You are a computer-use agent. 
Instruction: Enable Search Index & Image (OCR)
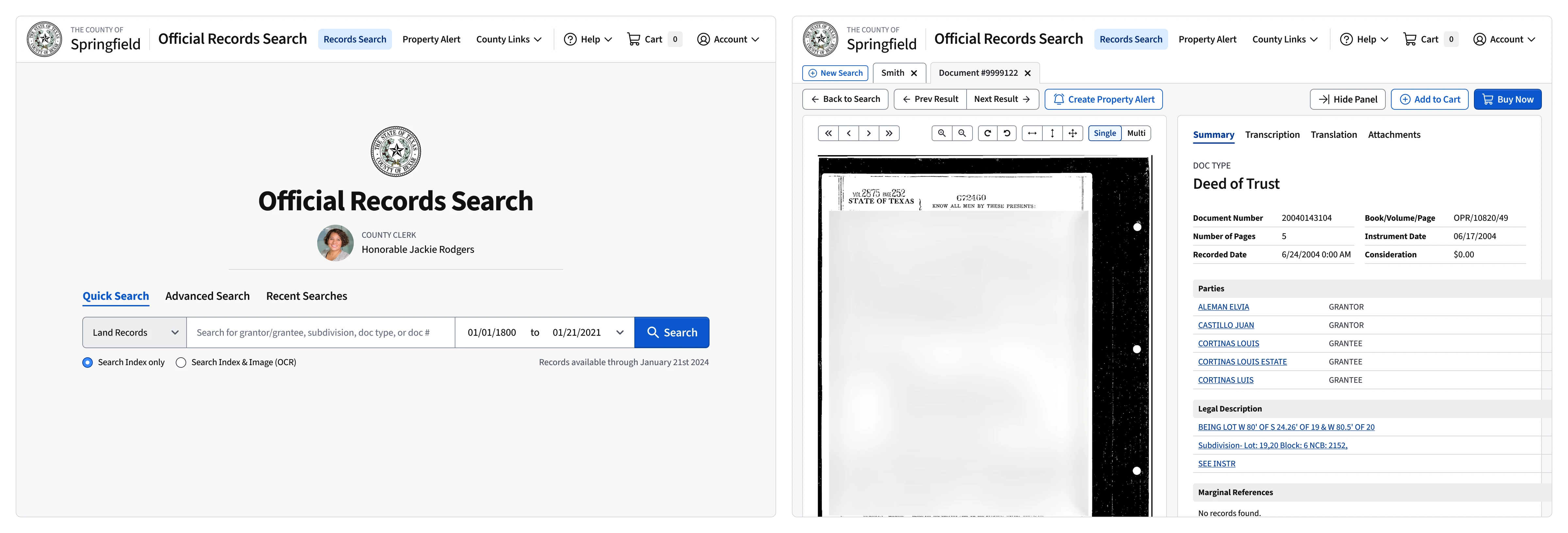(x=181, y=363)
